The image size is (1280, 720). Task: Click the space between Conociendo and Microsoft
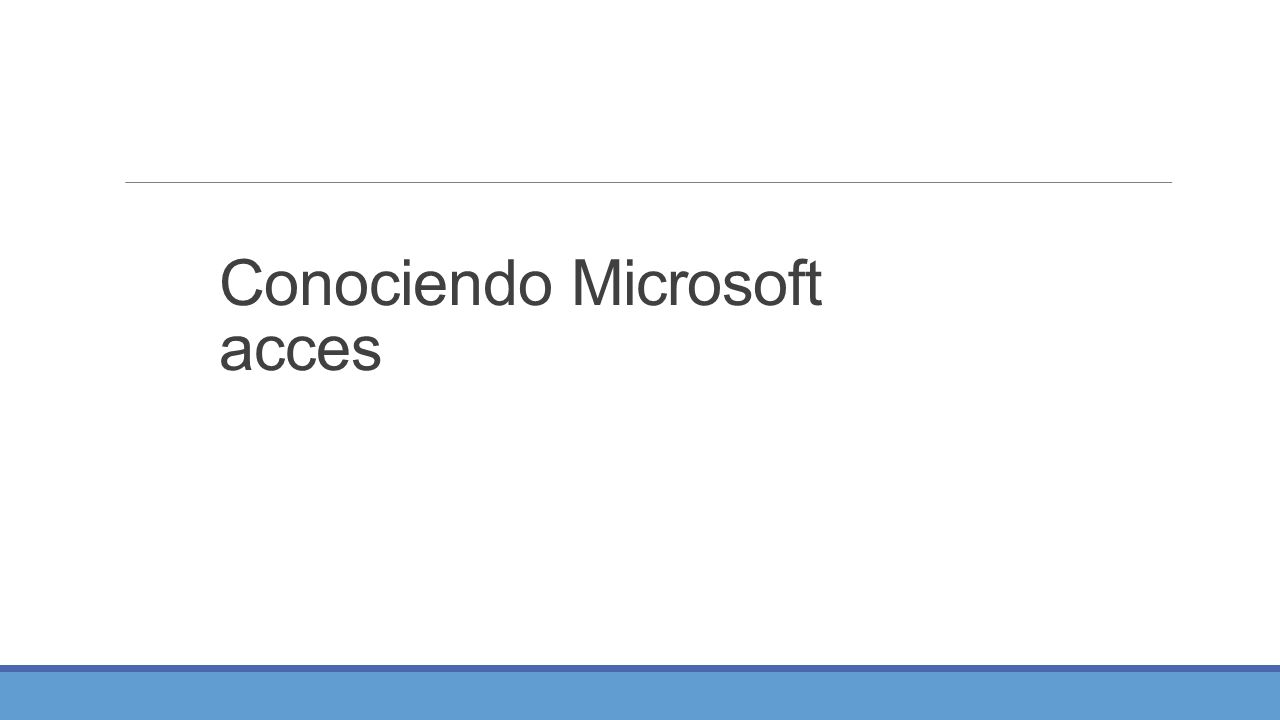point(561,284)
